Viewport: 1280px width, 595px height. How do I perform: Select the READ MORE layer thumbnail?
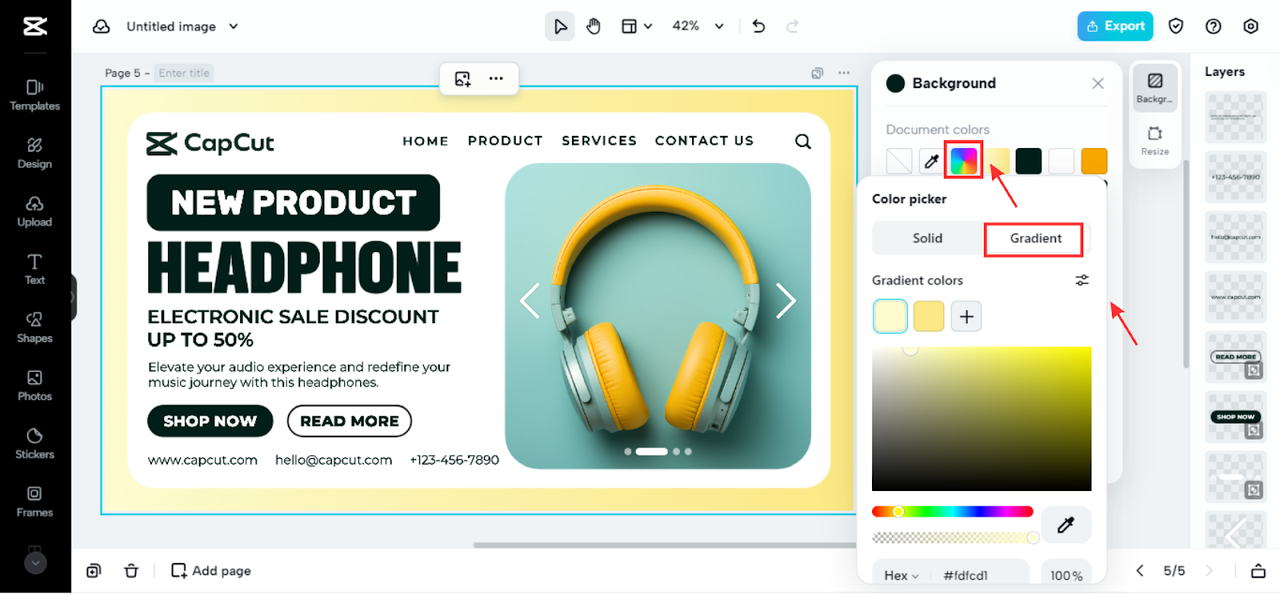[1236, 357]
